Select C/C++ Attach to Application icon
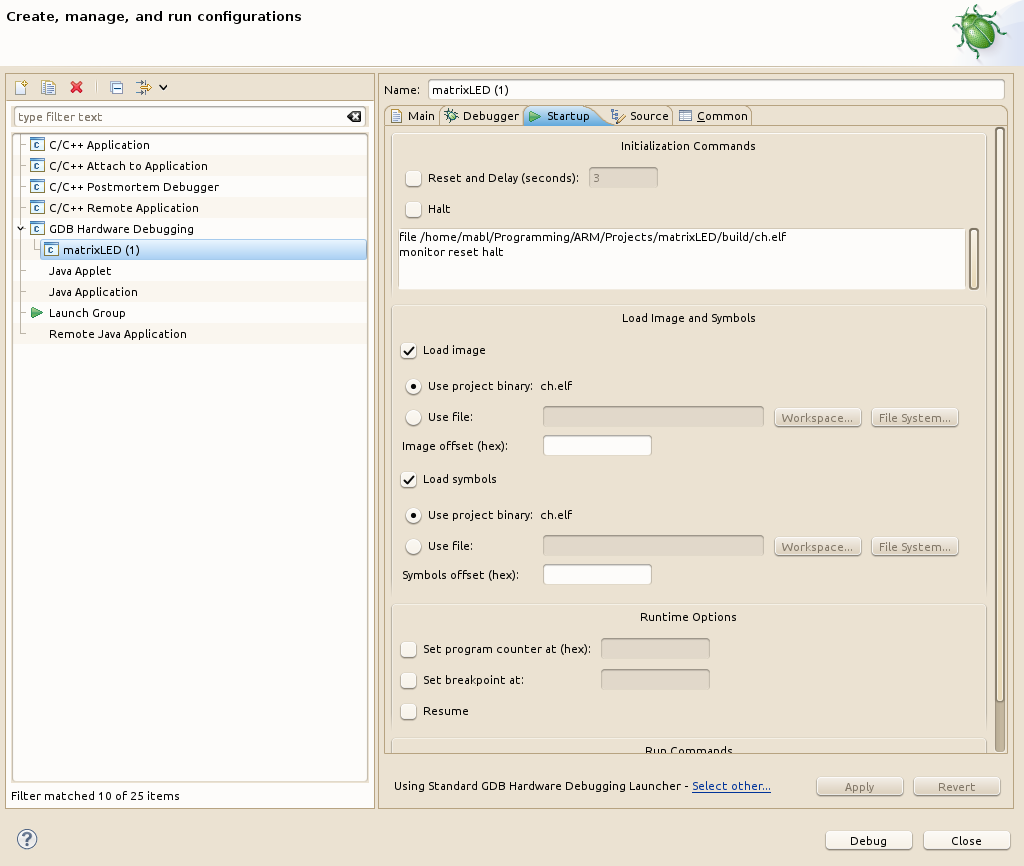The height and width of the screenshot is (866, 1024). [x=37, y=166]
